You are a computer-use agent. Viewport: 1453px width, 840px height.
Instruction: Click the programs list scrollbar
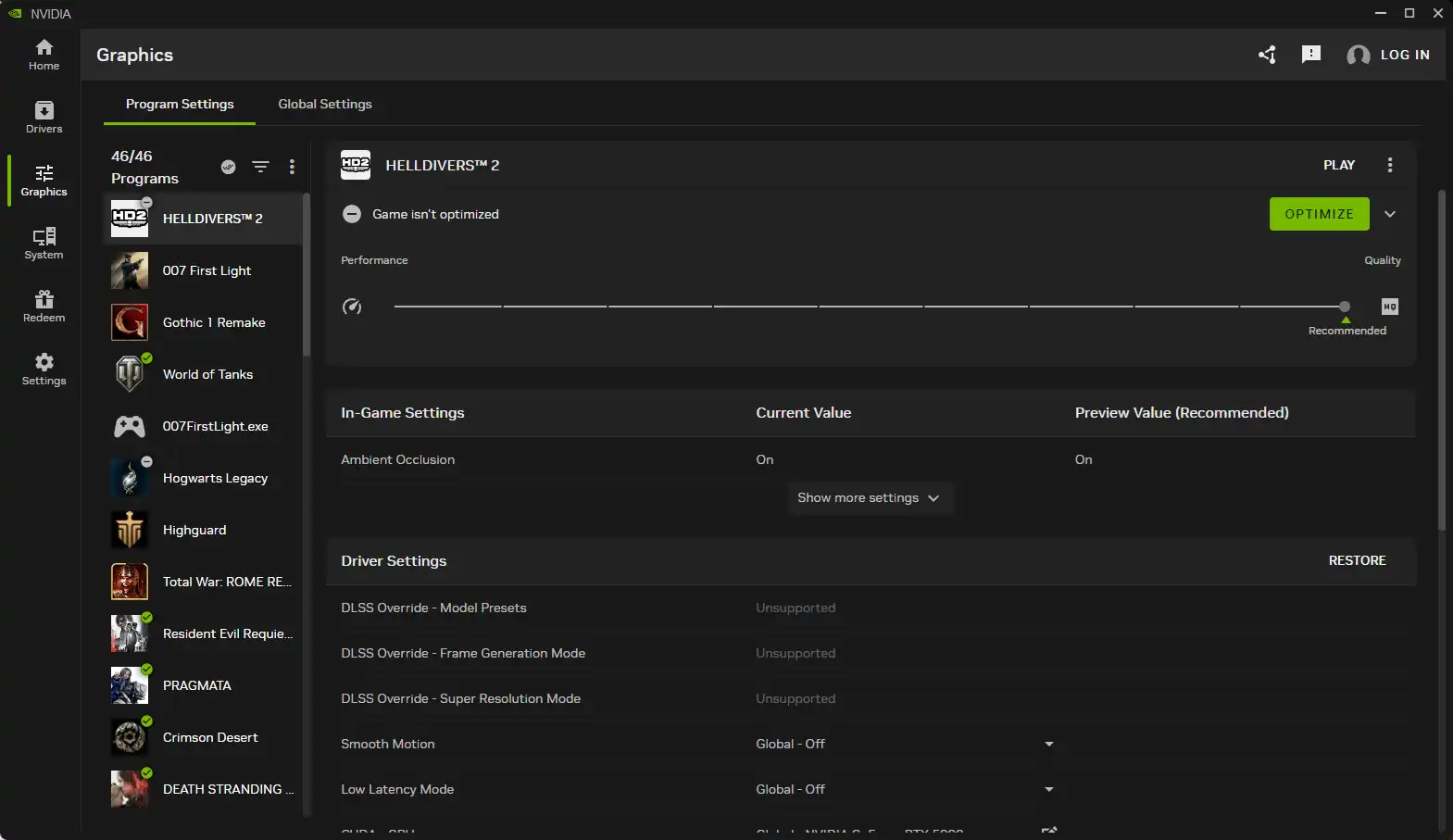(x=307, y=274)
